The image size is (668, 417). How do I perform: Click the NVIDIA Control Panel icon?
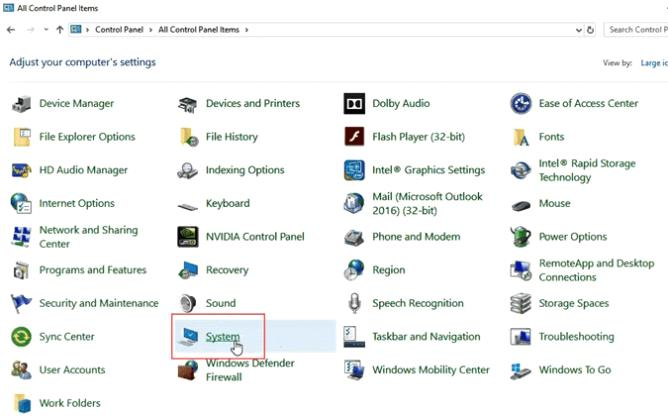[187, 237]
